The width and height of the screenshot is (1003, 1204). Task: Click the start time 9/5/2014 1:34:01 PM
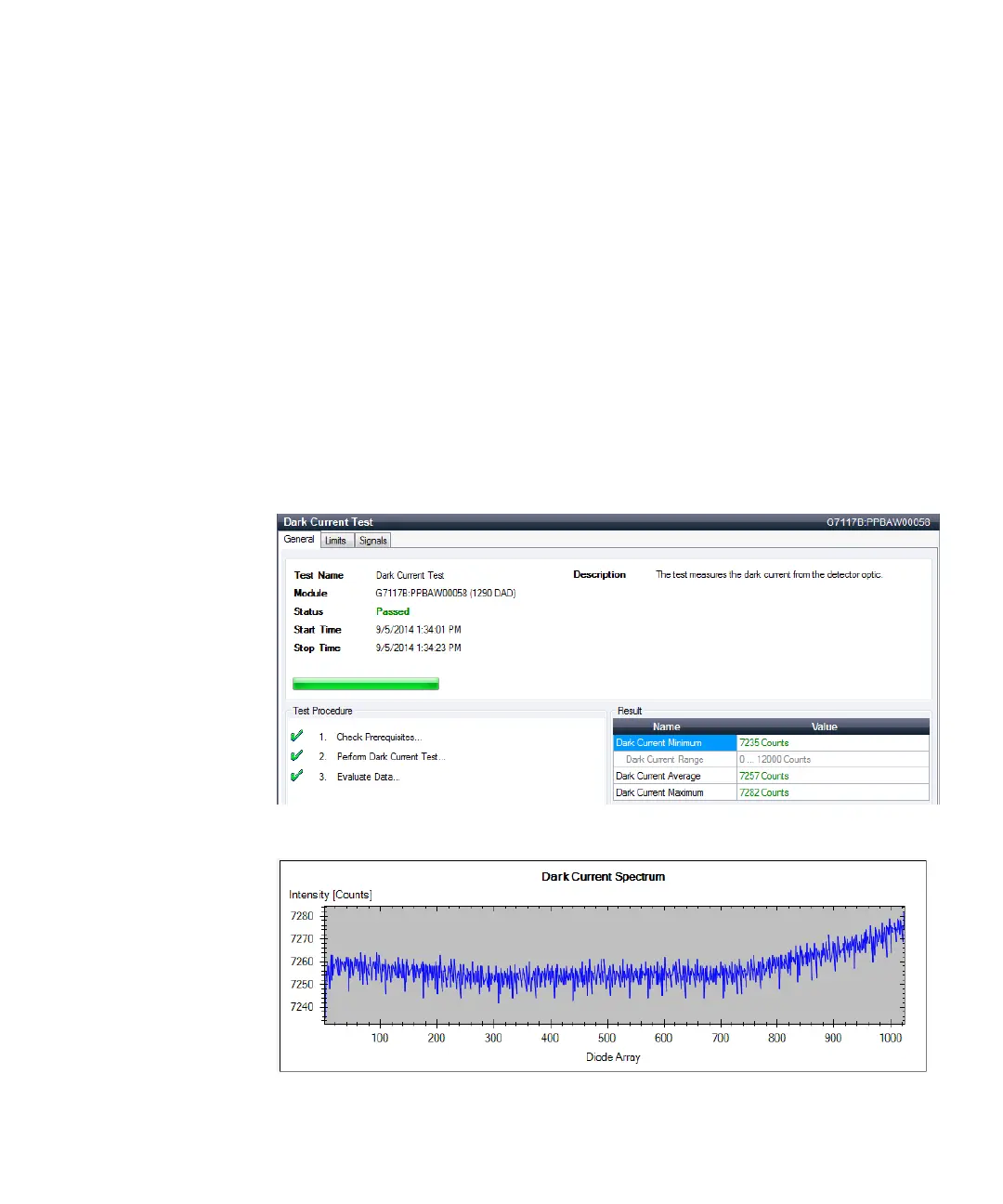(x=418, y=630)
